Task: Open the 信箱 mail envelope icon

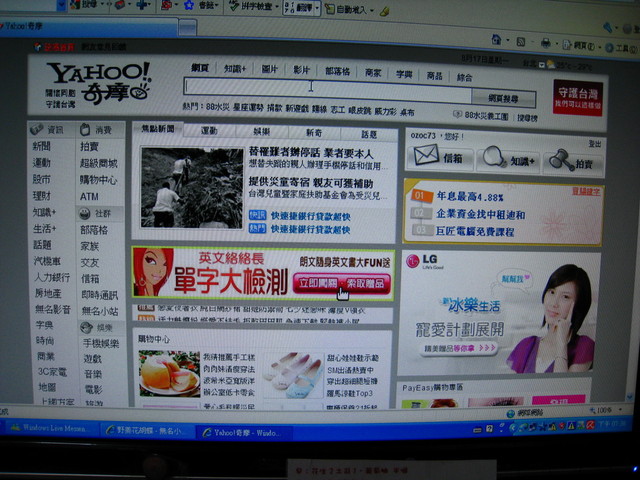Action: pyautogui.click(x=426, y=156)
